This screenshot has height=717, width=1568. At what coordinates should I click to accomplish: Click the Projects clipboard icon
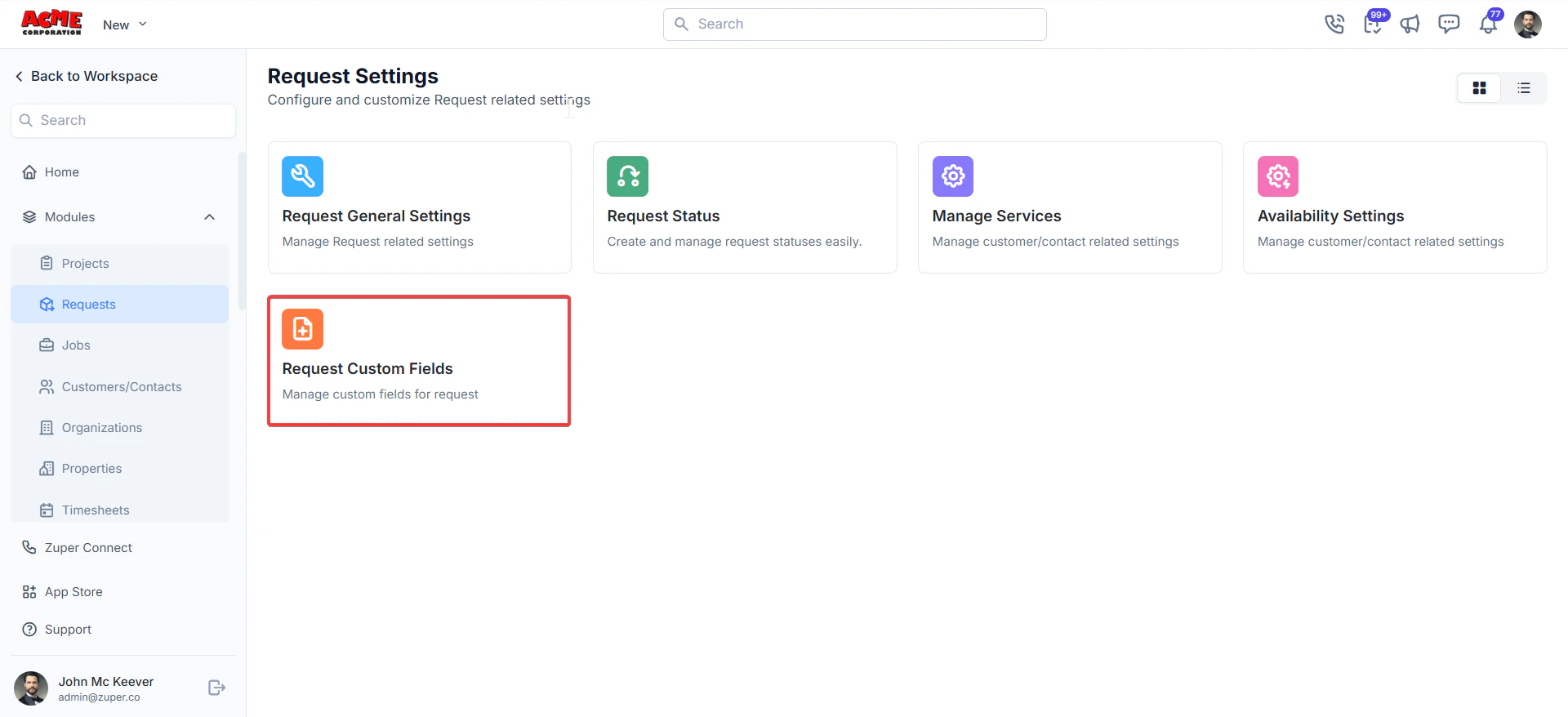pos(47,263)
